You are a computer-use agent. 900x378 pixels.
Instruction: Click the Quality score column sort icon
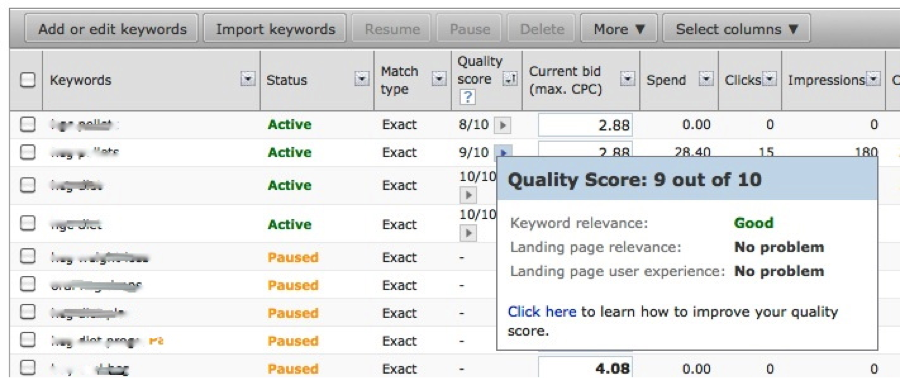point(509,80)
